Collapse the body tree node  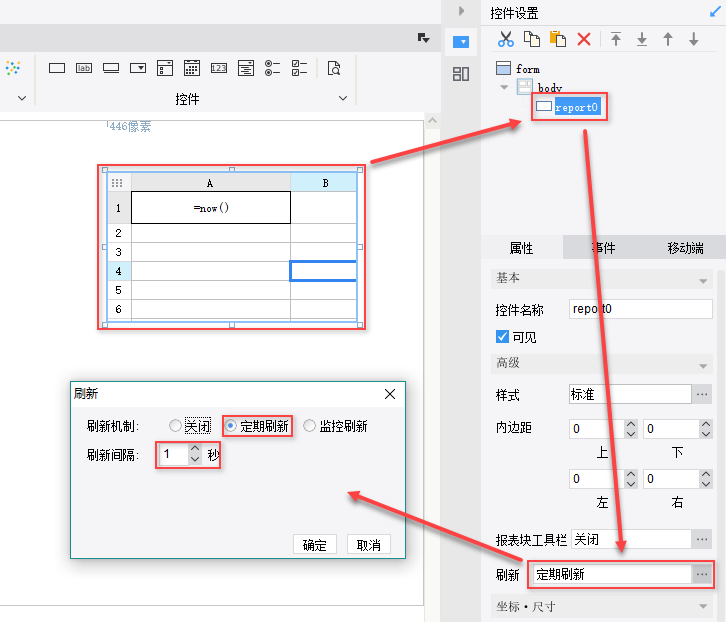[504, 87]
